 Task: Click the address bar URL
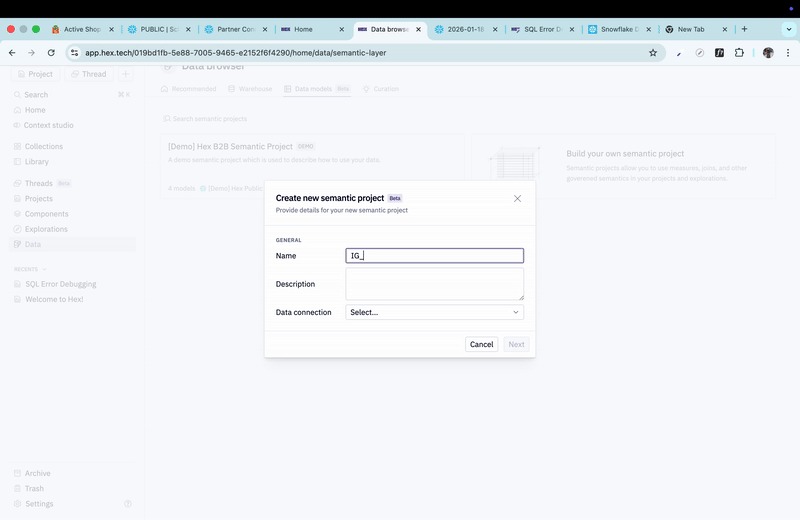point(235,53)
